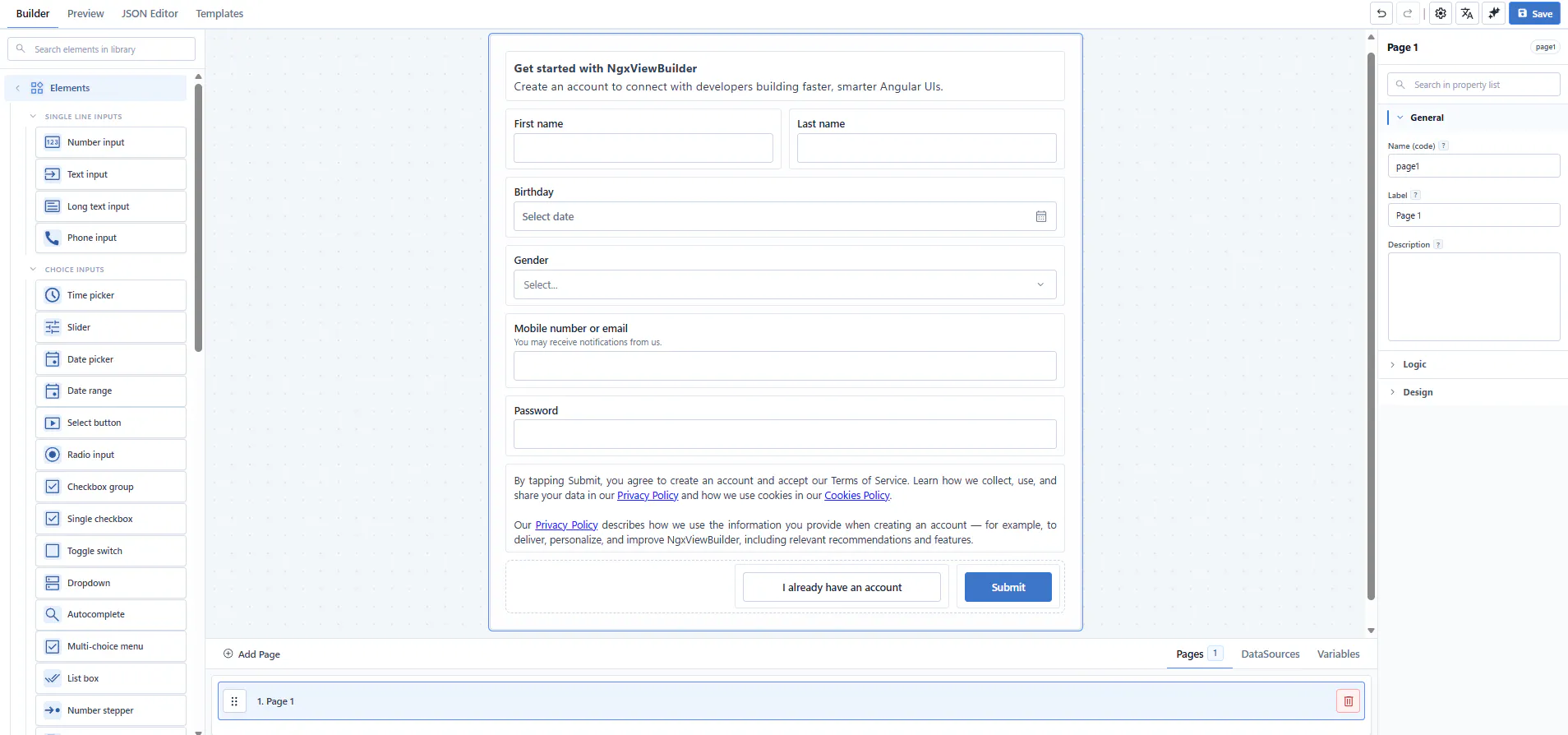
Task: Open the Templates tab
Action: pos(219,13)
